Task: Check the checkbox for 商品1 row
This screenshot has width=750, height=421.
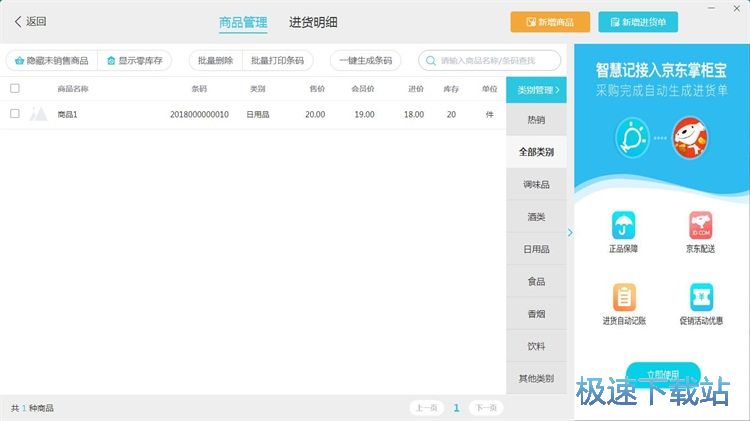Action: [x=15, y=114]
